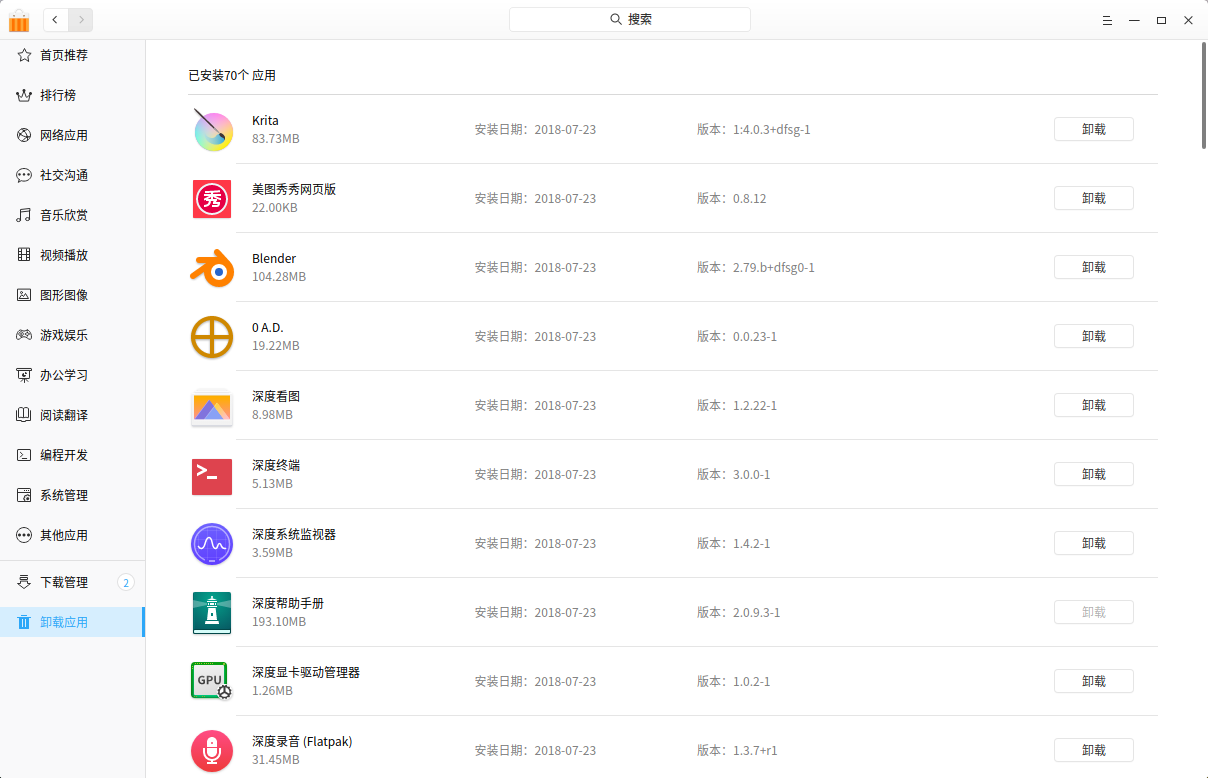
Task: Uninstall 深度系统监视器 with its 卸载 button
Action: 1094,543
